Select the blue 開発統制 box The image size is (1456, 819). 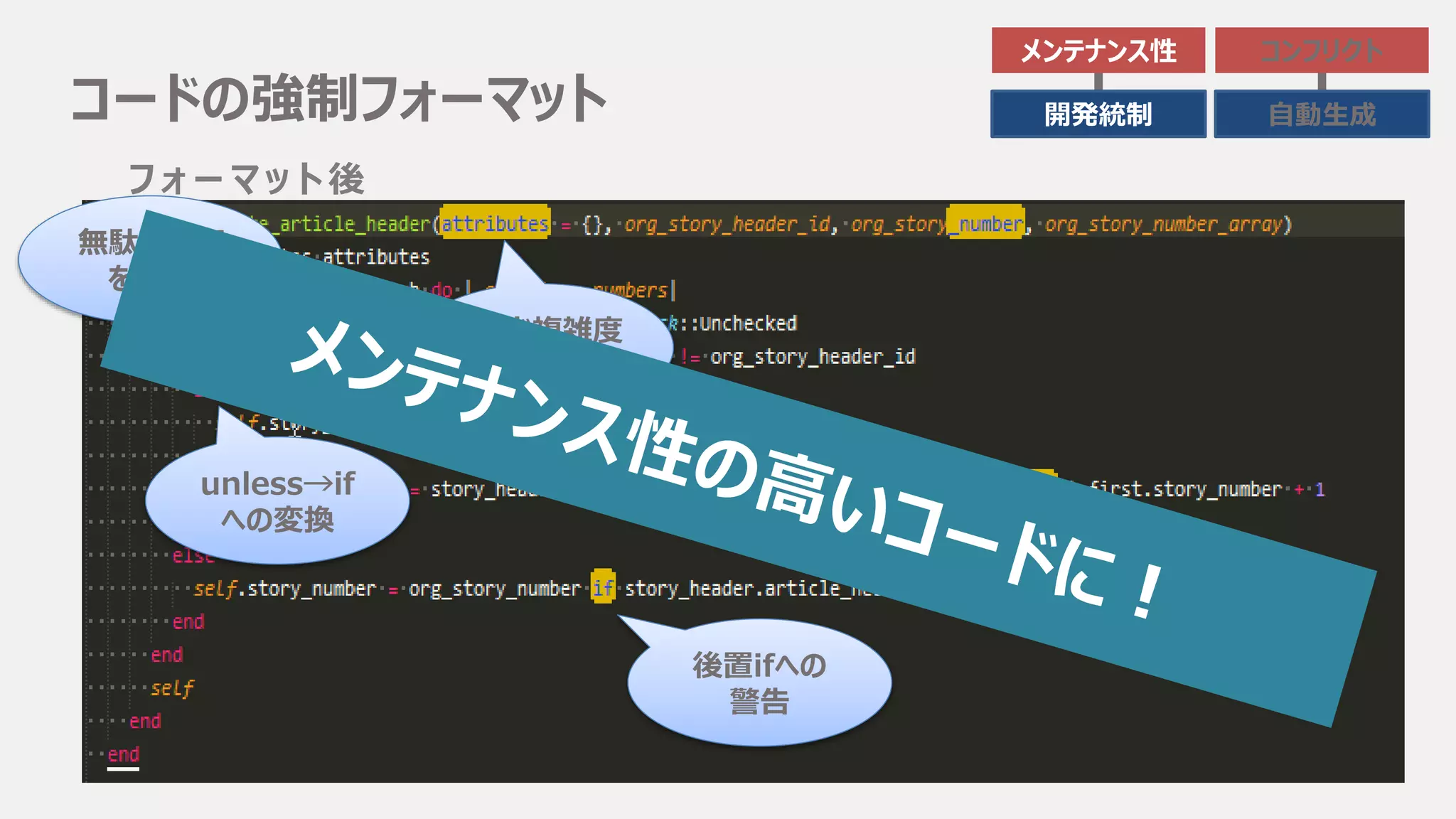1098,114
